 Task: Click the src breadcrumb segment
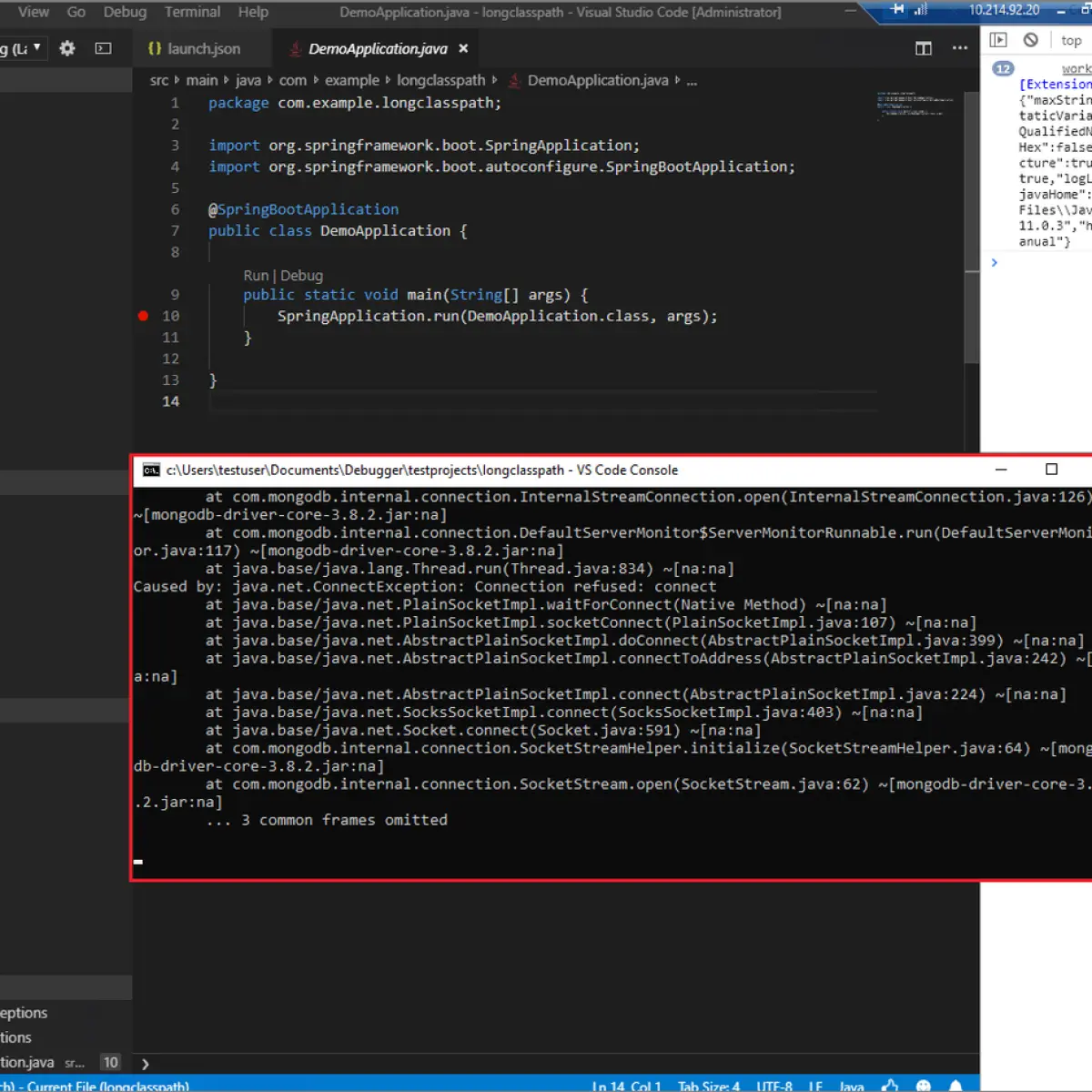coord(159,80)
